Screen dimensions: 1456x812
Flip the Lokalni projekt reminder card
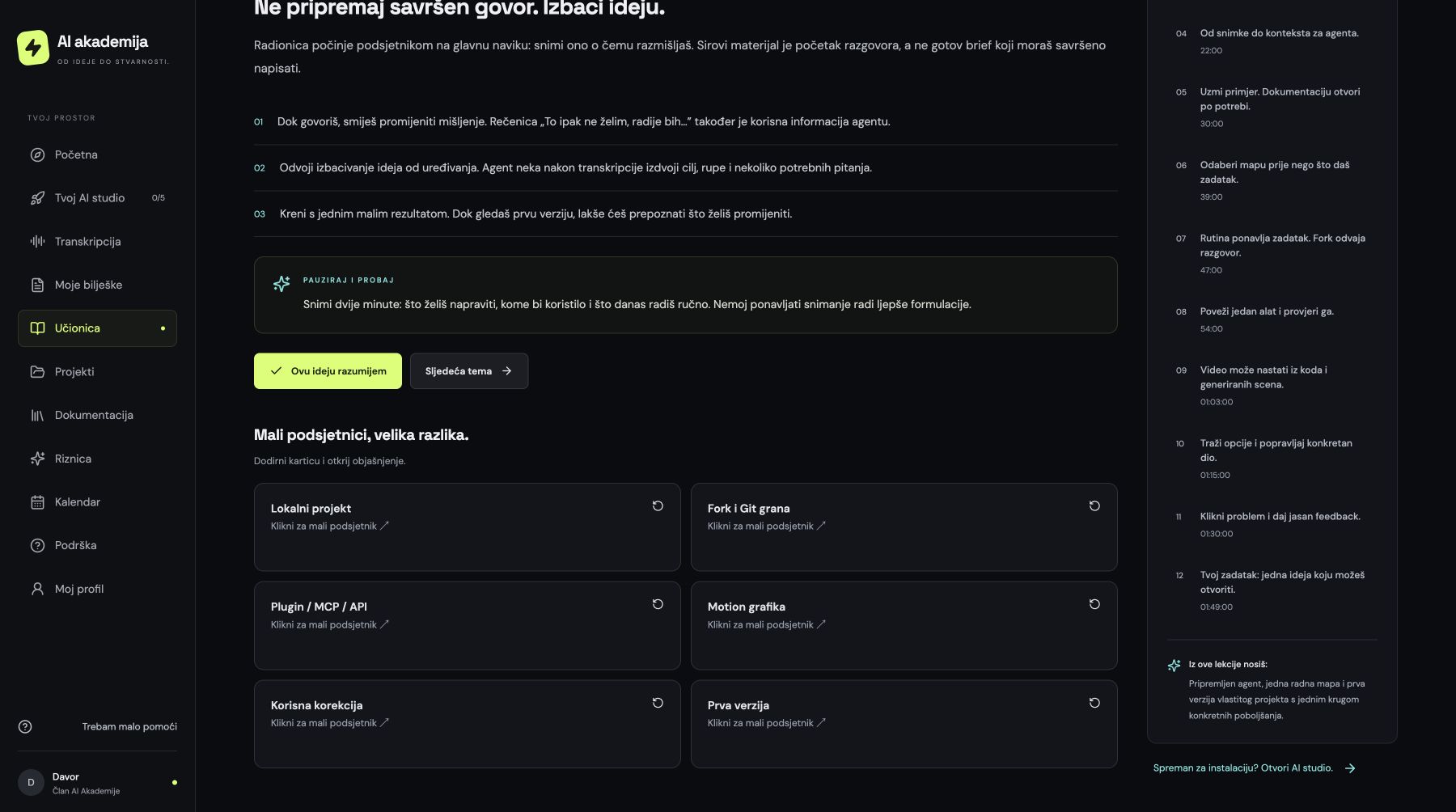[467, 527]
